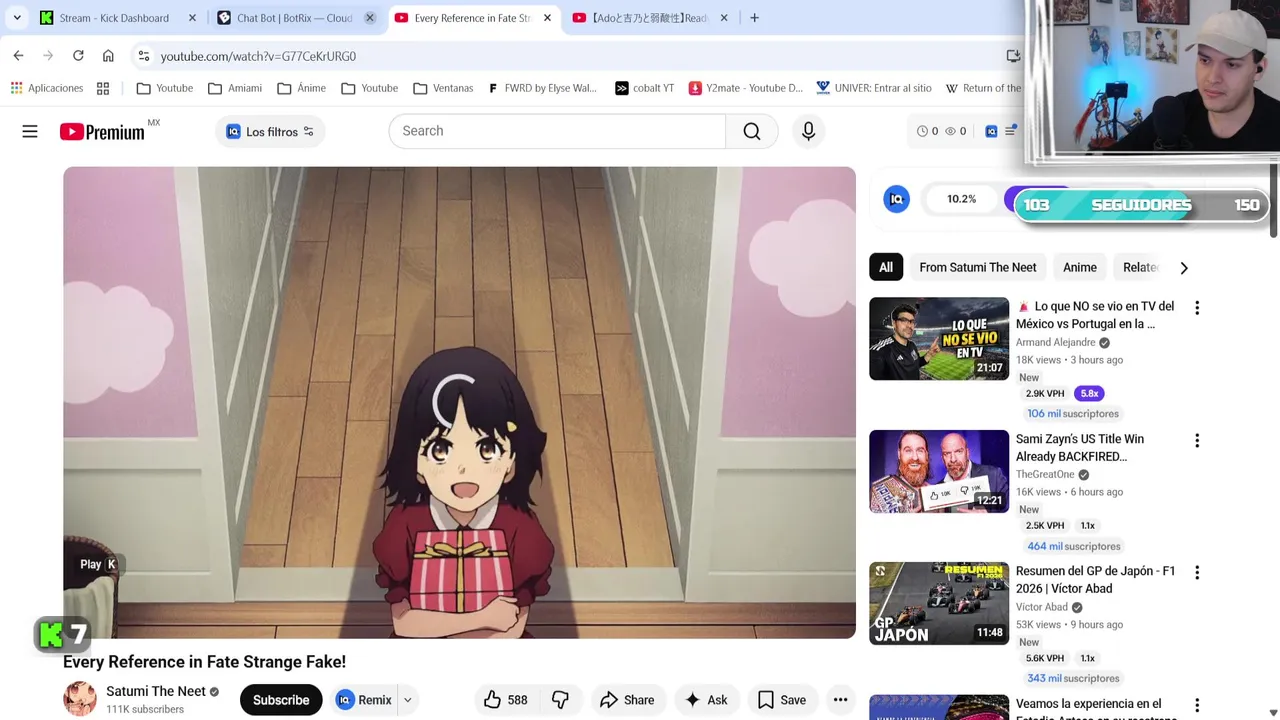Select the Related filter chip
The width and height of the screenshot is (1280, 720).
tap(1140, 267)
